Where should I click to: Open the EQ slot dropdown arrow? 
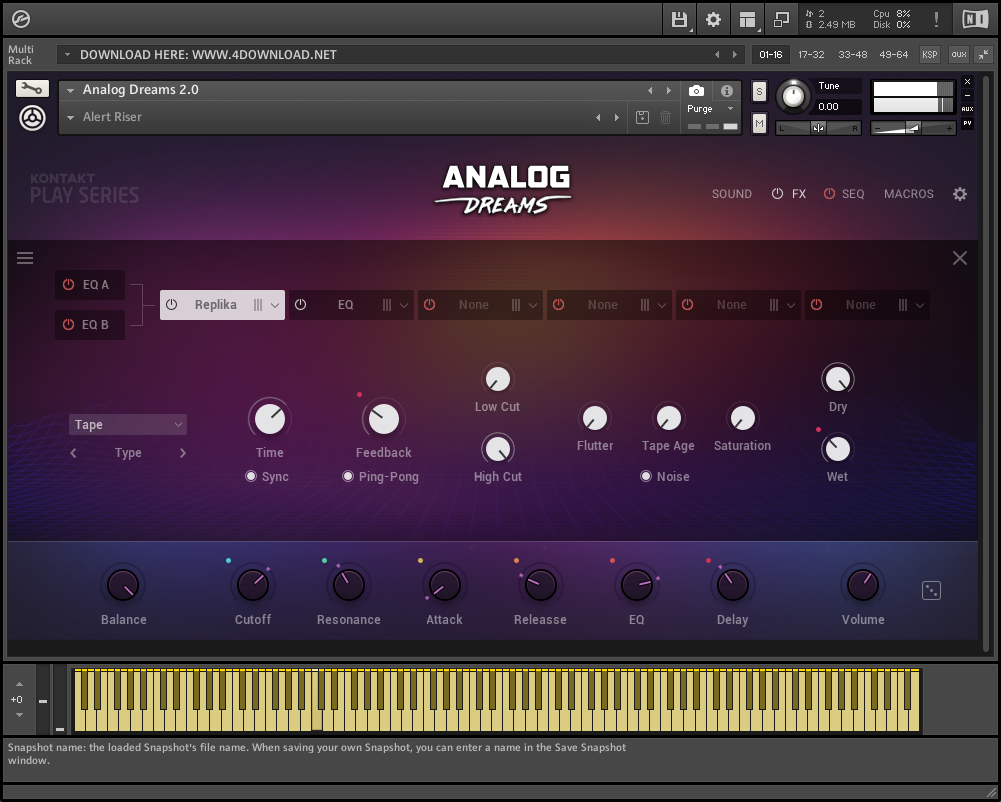(404, 305)
